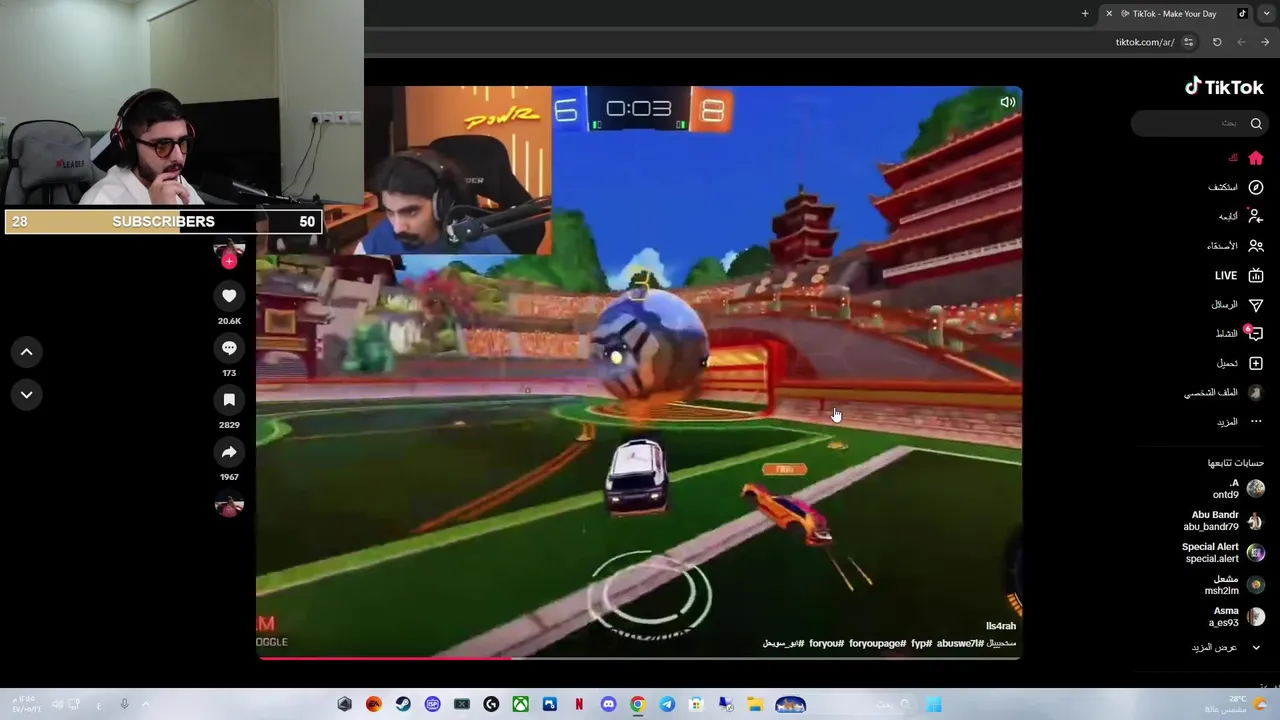Open a new browser tab
1280x720 pixels.
[1085, 14]
